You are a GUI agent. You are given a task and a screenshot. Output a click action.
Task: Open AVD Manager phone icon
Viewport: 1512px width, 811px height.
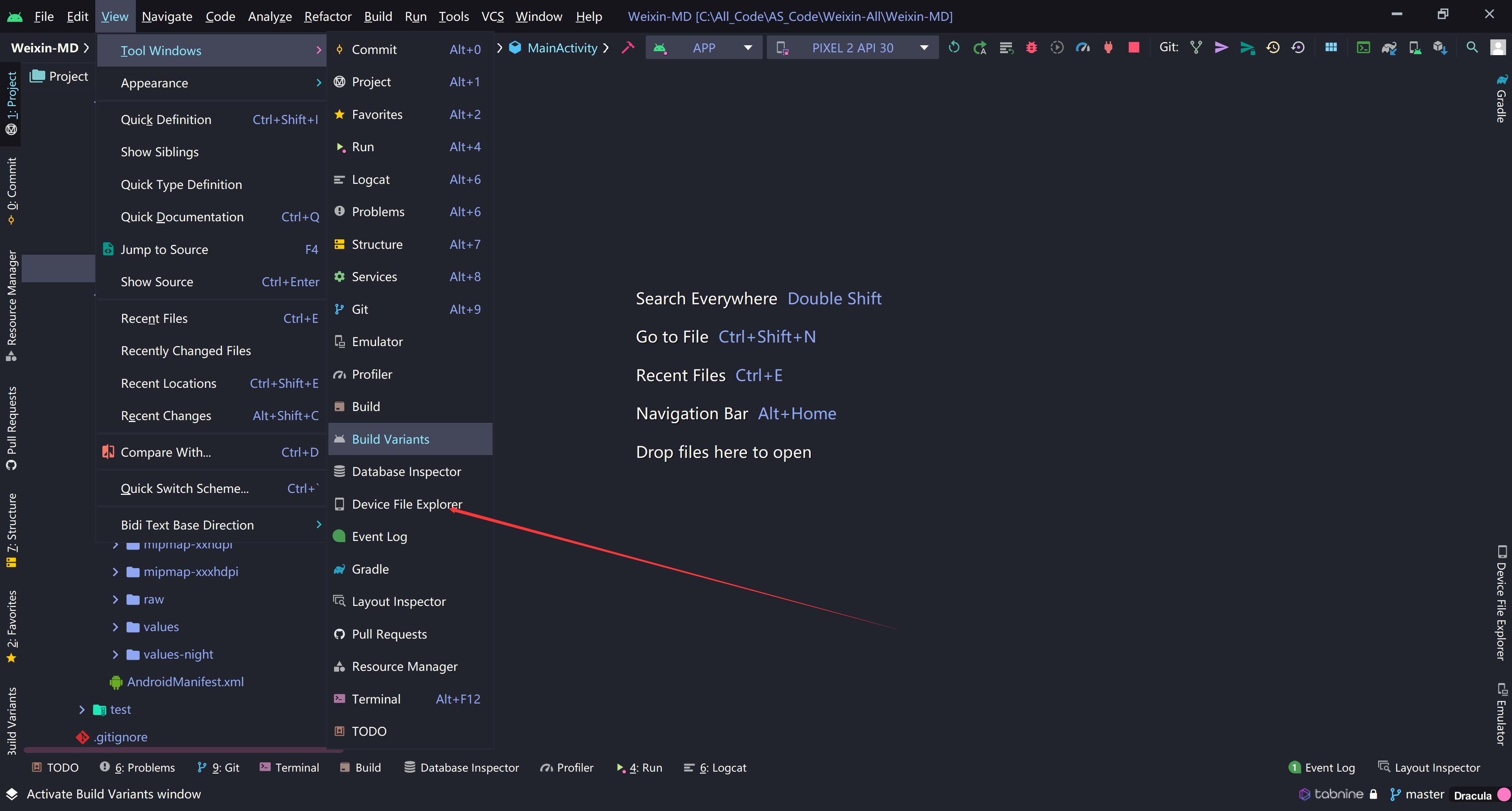point(1415,48)
